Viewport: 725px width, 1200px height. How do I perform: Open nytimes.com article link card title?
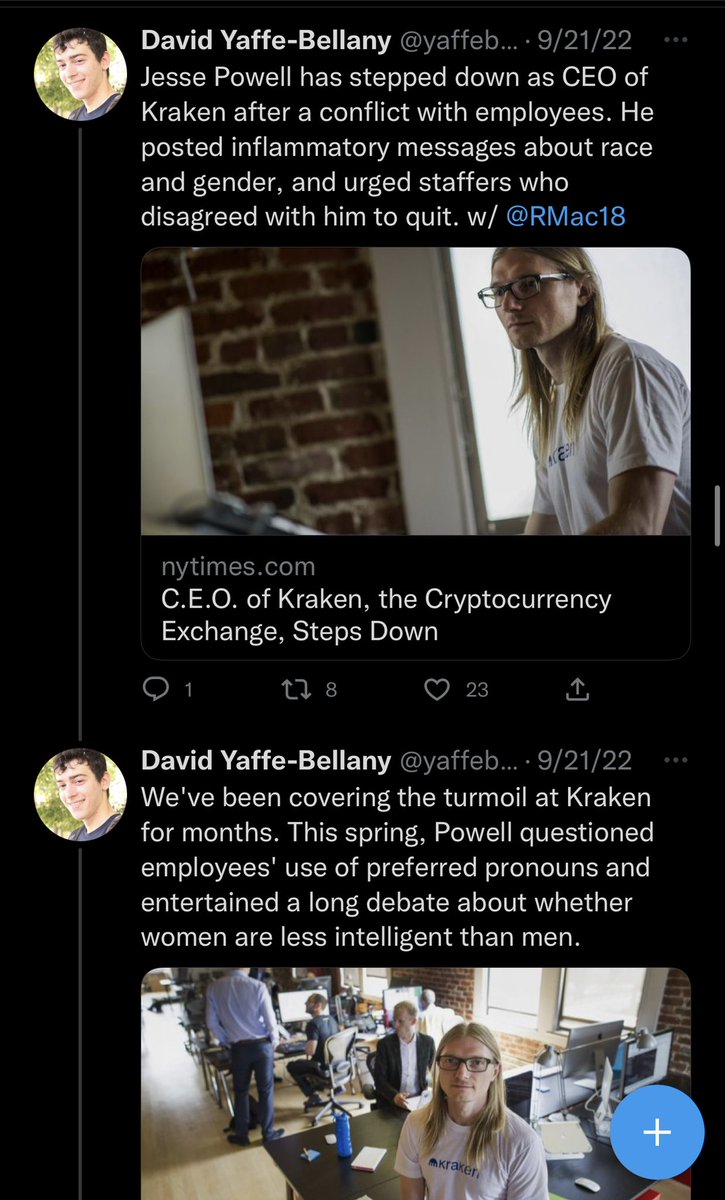coord(386,615)
